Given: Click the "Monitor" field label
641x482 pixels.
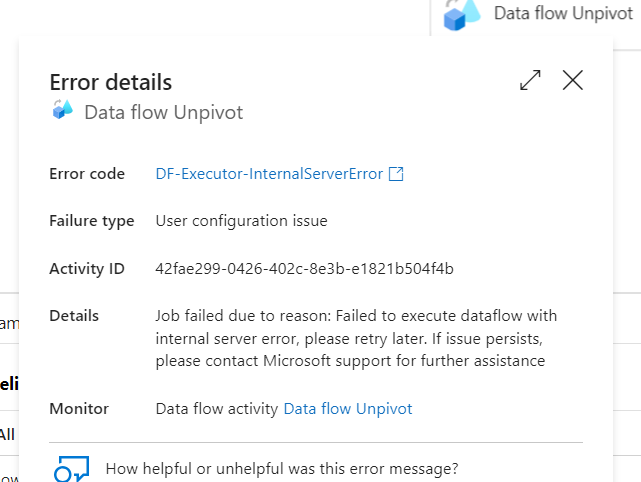Looking at the screenshot, I should coord(79,408).
